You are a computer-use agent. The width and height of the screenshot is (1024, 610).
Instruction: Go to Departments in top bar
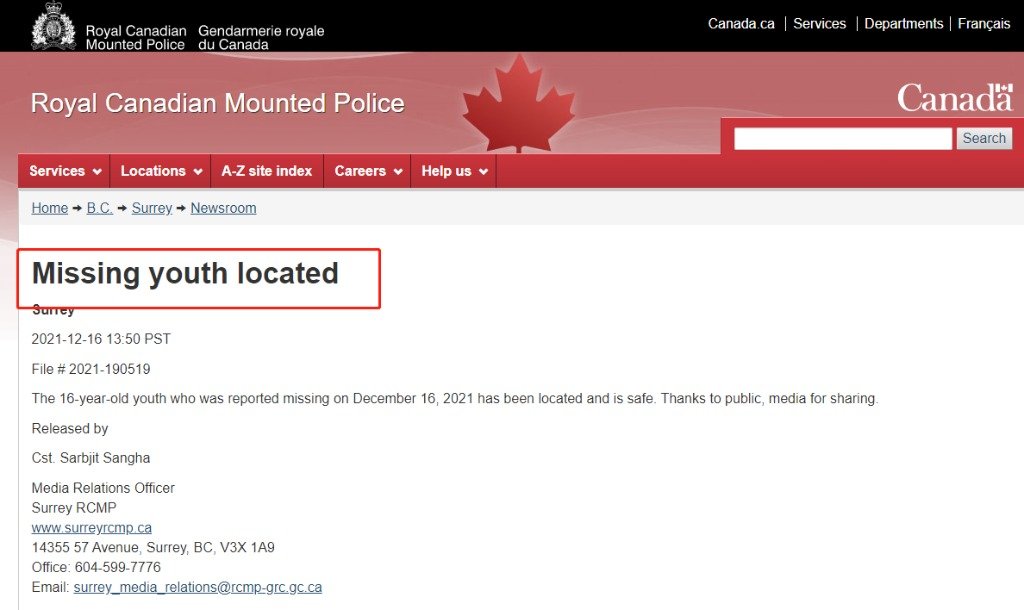pyautogui.click(x=904, y=24)
